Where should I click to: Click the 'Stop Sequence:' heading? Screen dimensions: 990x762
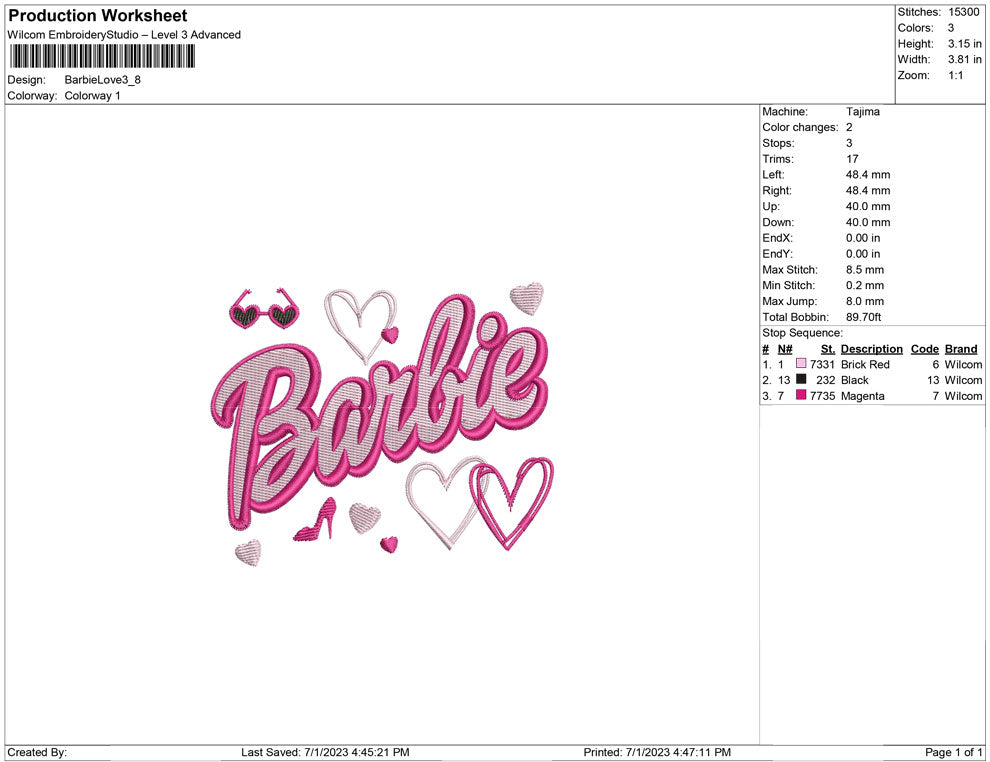(802, 333)
